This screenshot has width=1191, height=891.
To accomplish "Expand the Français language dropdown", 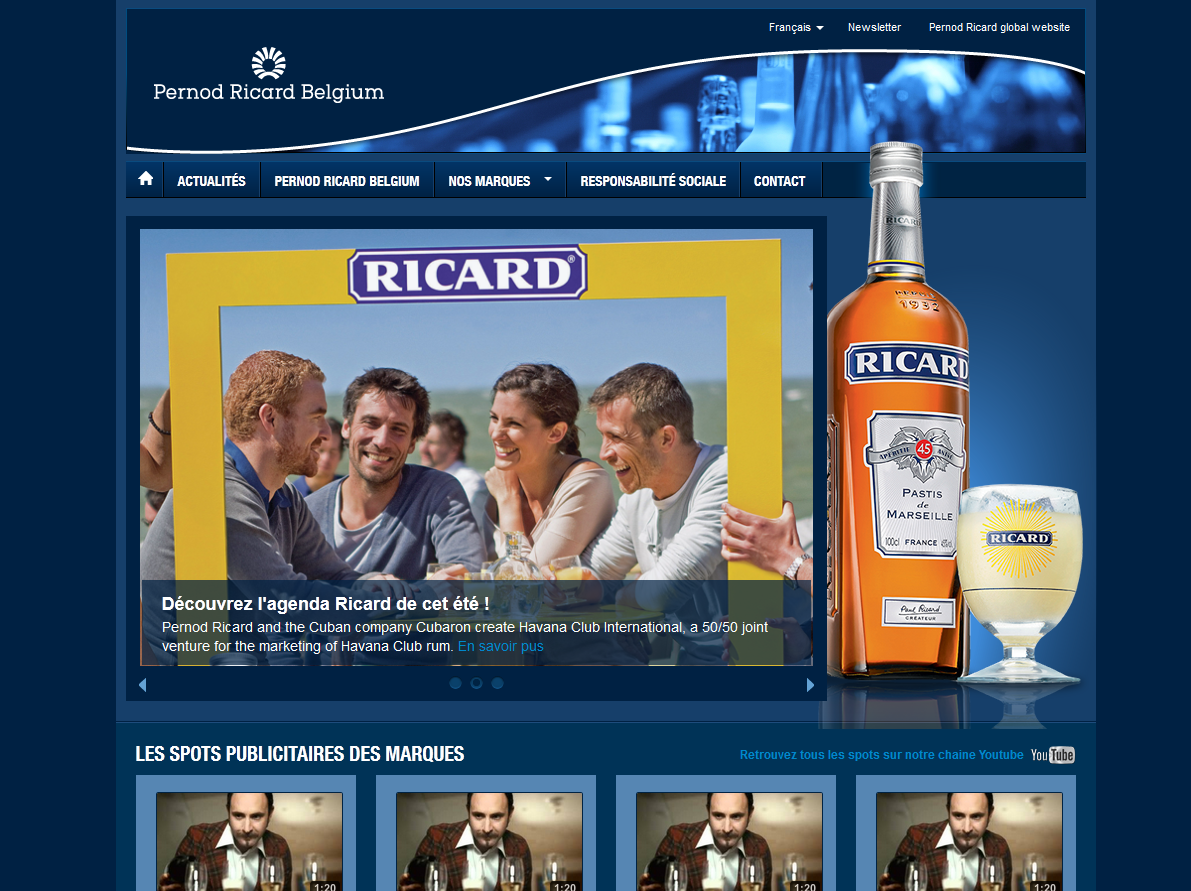I will 795,27.
